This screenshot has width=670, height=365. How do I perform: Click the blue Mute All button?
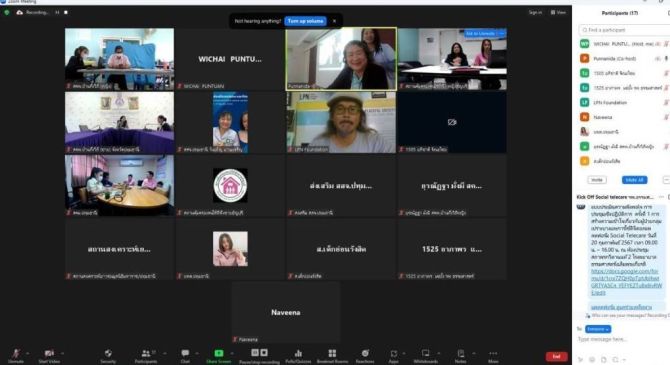coord(634,180)
